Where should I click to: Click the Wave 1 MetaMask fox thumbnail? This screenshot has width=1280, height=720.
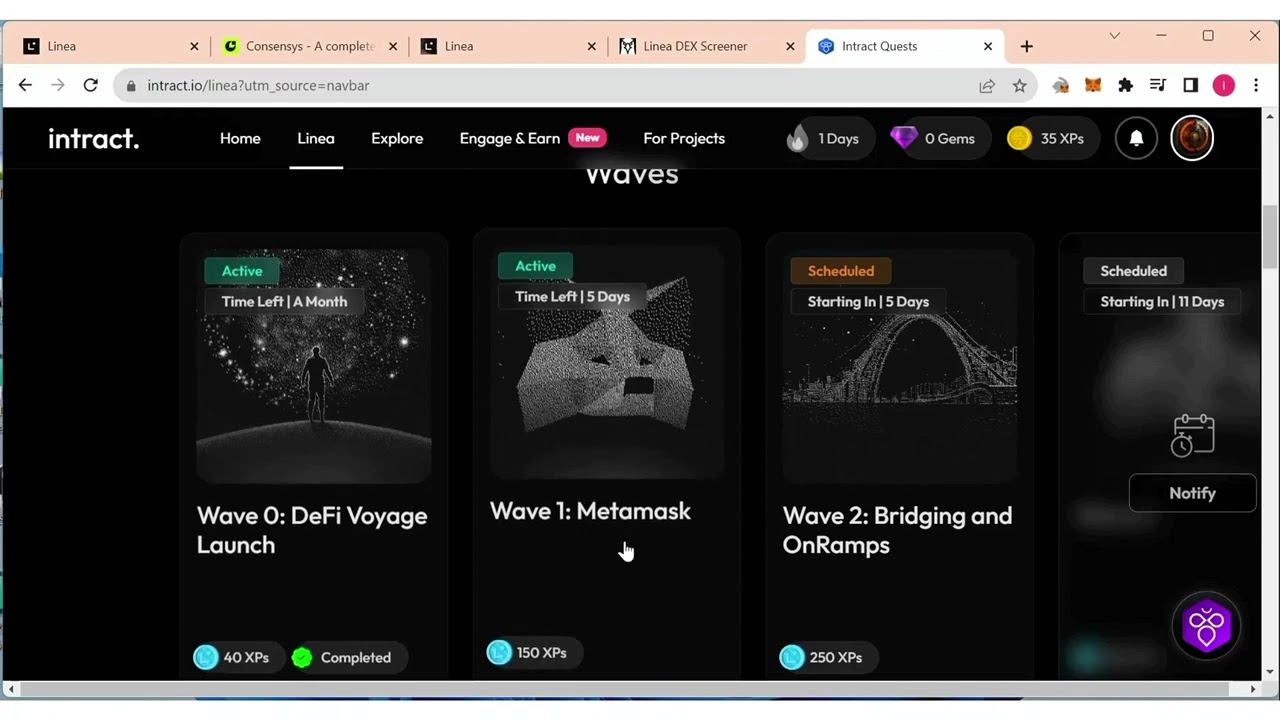(607, 361)
